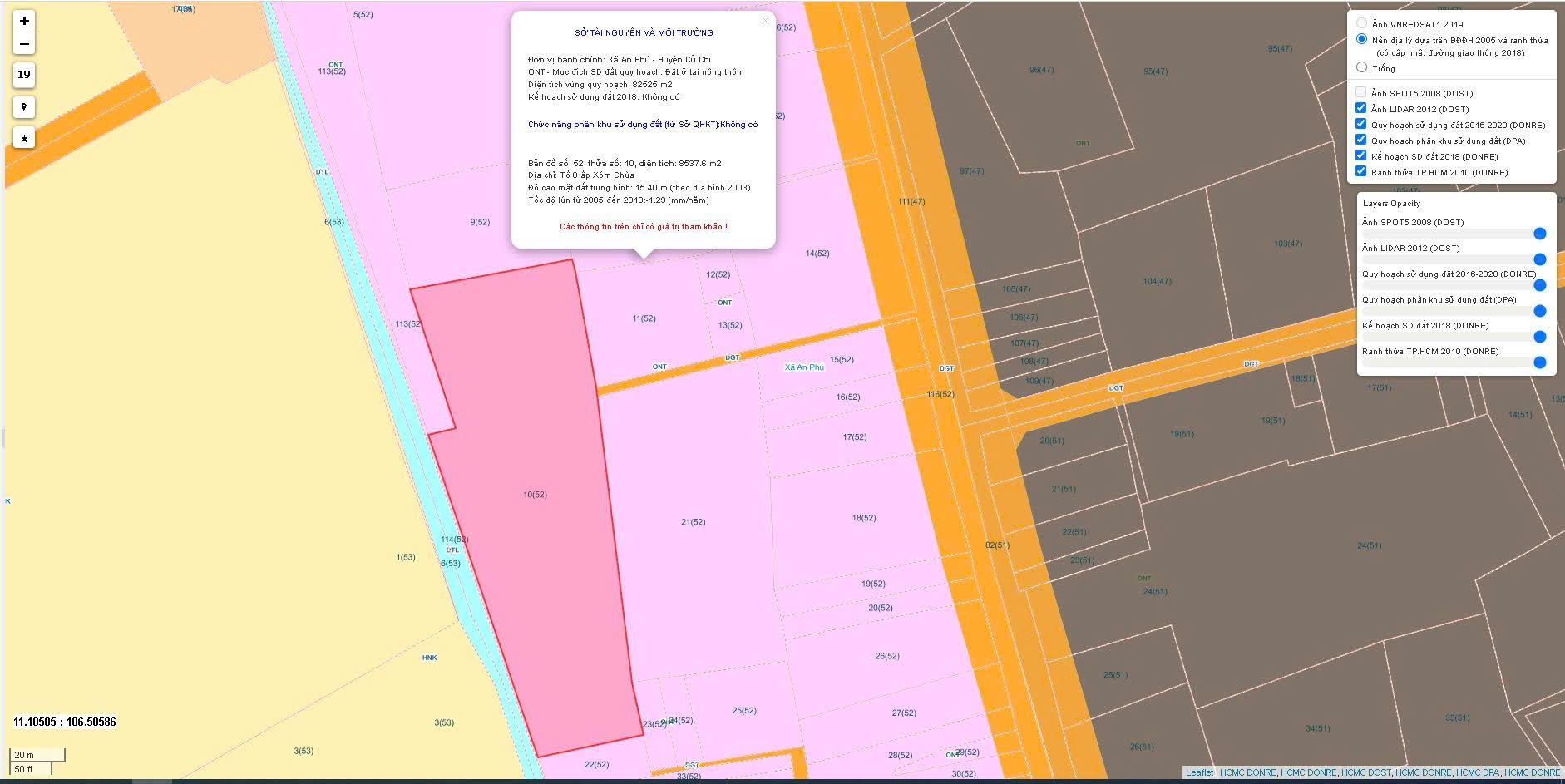Click the star favorites button
The width and height of the screenshot is (1565, 784).
tap(24, 138)
